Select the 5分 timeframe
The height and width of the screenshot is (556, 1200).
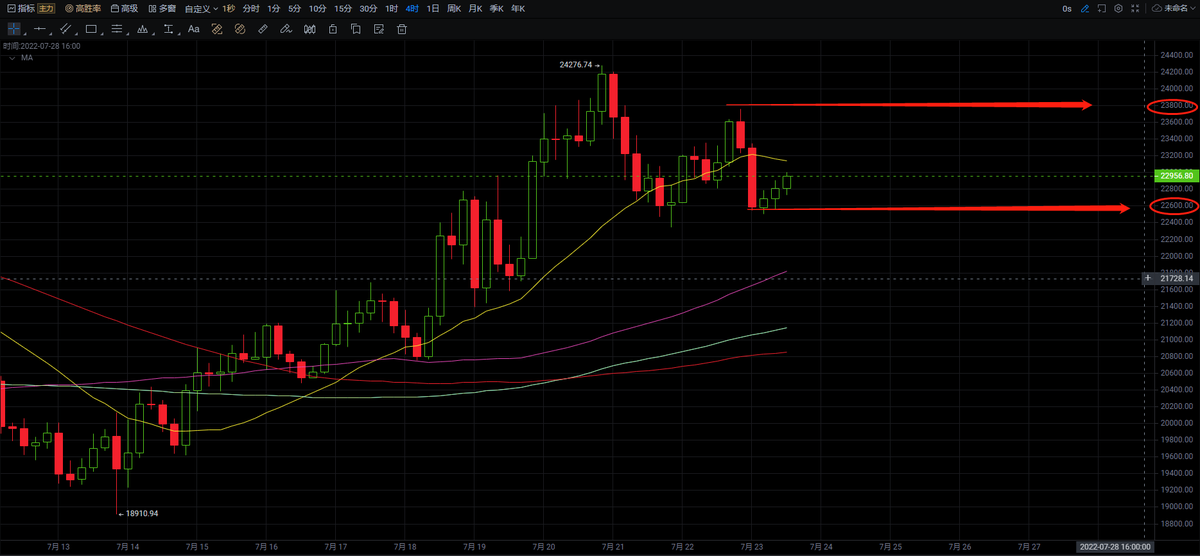point(294,8)
